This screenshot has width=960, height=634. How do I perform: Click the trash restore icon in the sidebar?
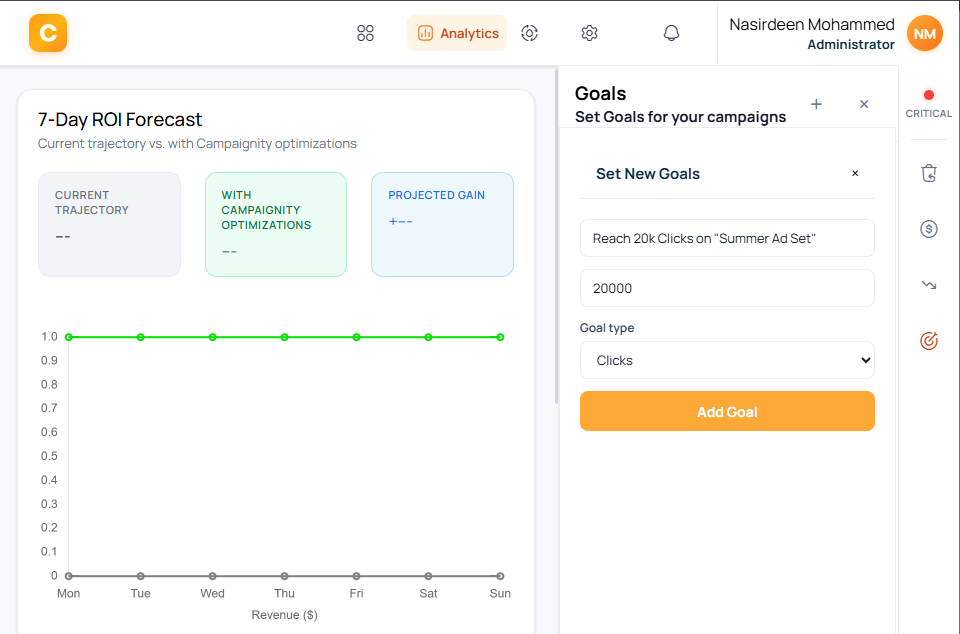tap(928, 174)
